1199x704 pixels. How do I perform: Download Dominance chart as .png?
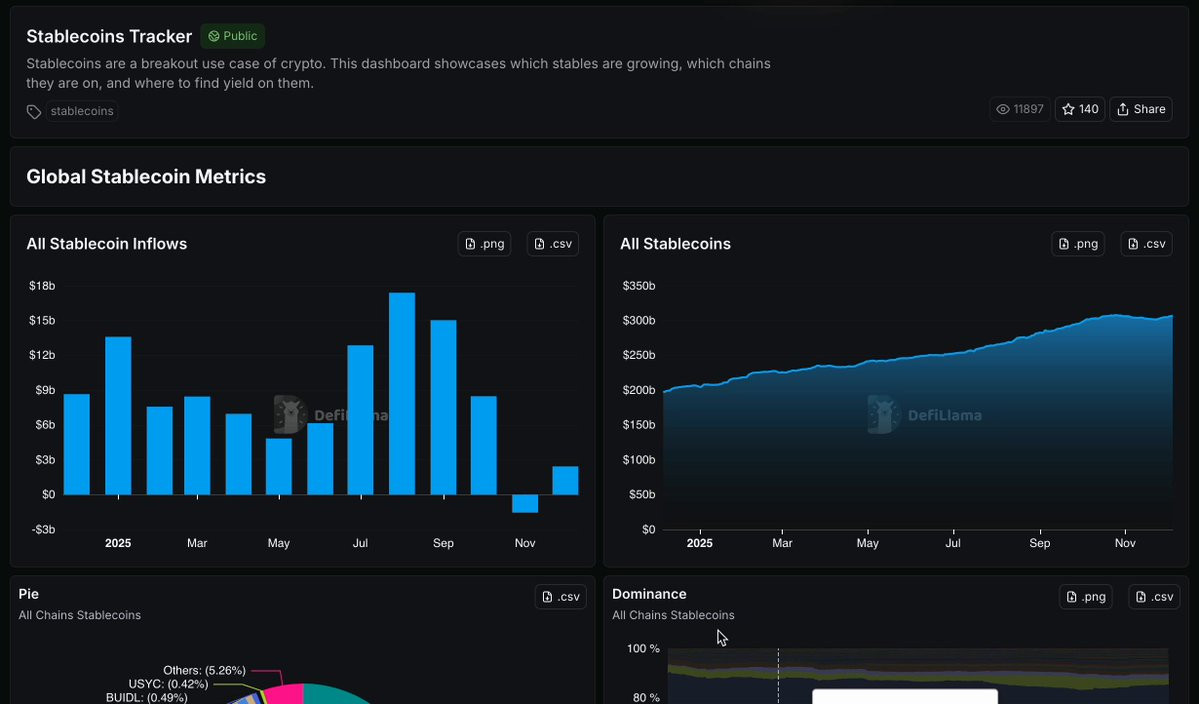pos(1085,597)
